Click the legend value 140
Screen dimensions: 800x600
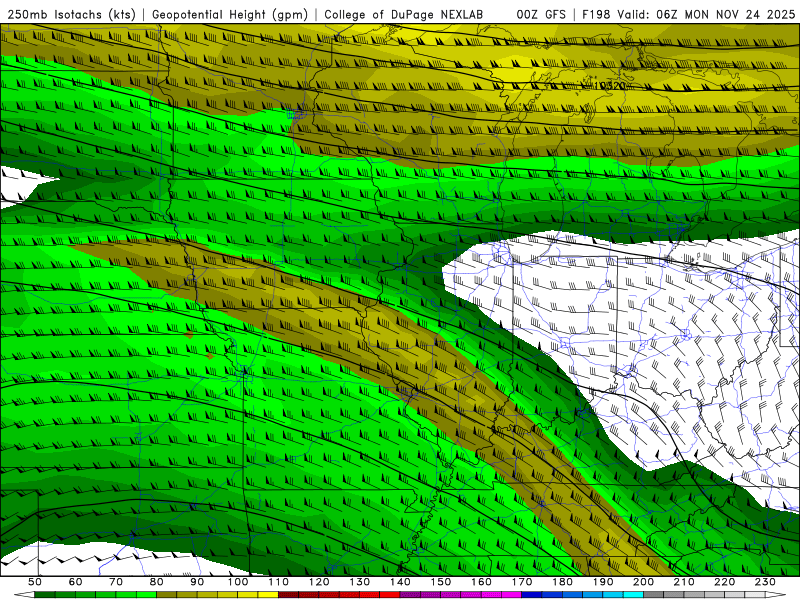pyautogui.click(x=400, y=582)
